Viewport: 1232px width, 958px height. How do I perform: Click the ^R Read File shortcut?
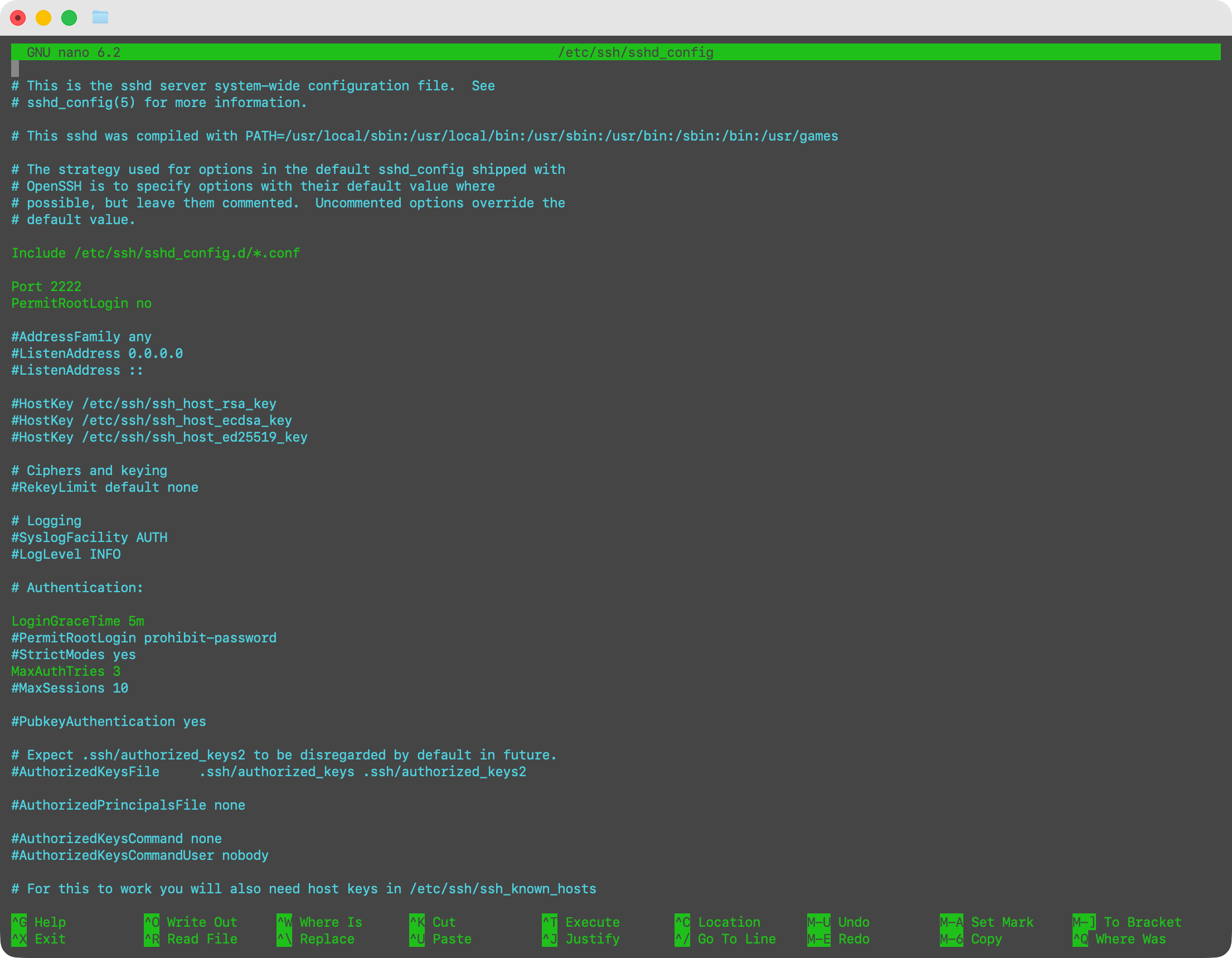[191, 939]
